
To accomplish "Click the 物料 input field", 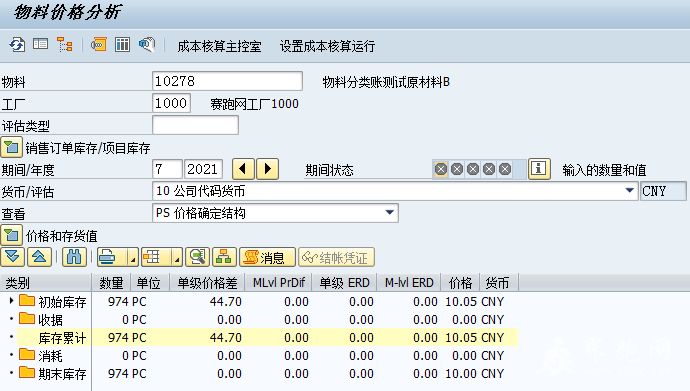I will [x=227, y=81].
